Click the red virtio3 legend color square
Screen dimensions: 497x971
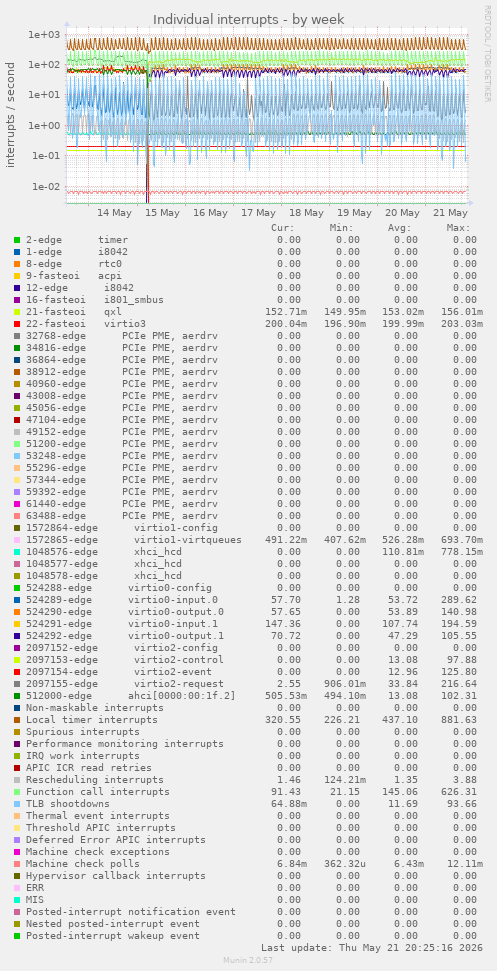17,324
